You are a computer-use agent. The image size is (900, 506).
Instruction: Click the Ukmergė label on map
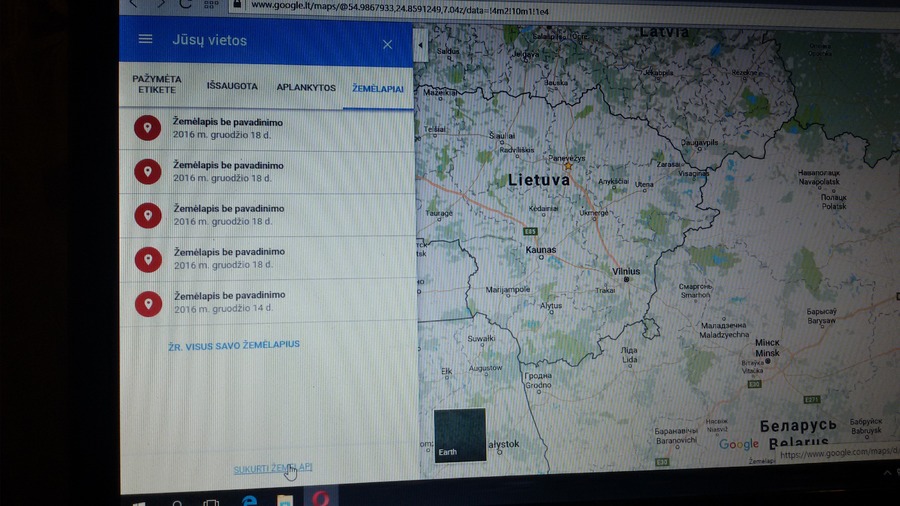coord(593,213)
